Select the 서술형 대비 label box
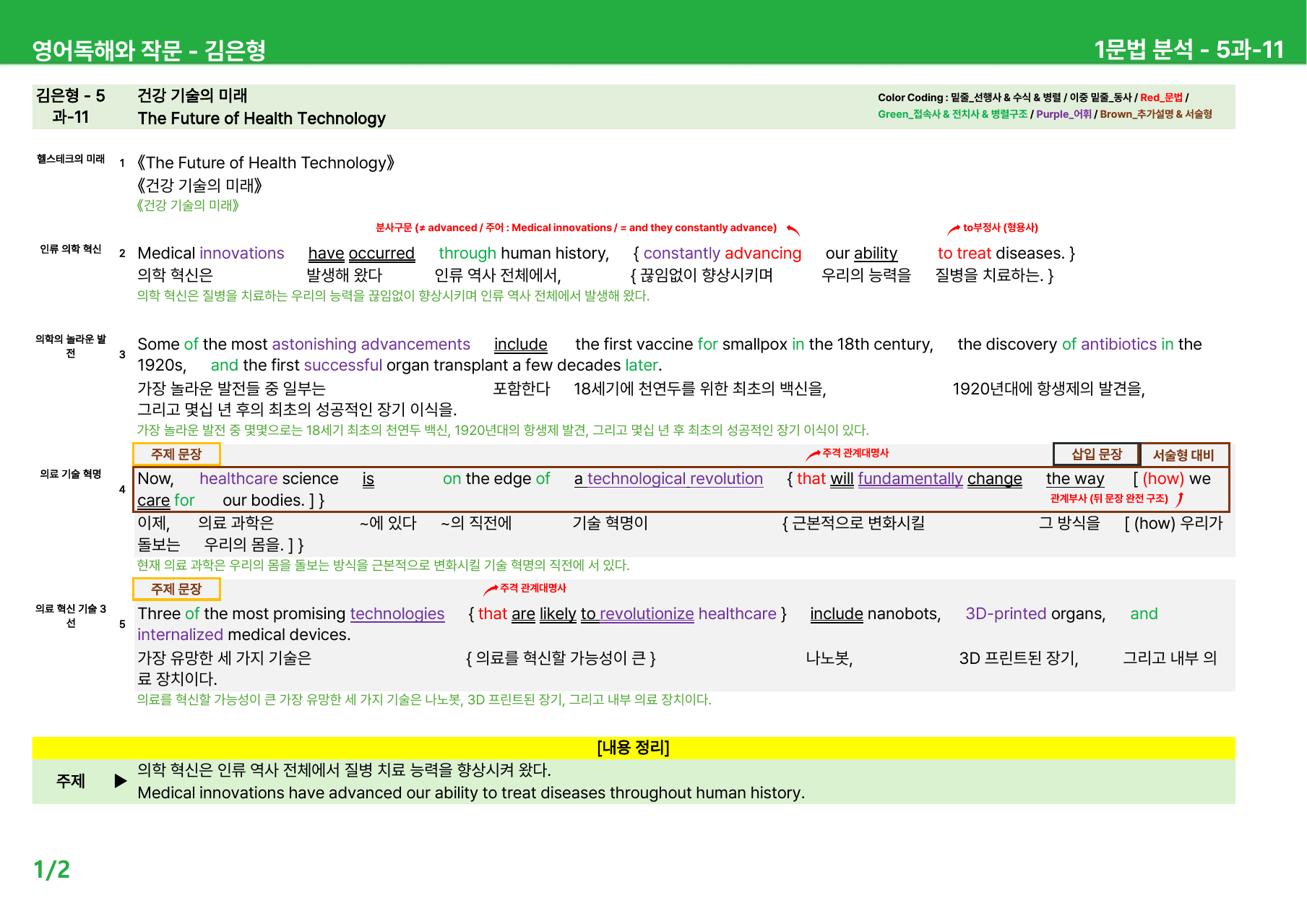Viewport: 1307px width, 924px height. [1183, 455]
